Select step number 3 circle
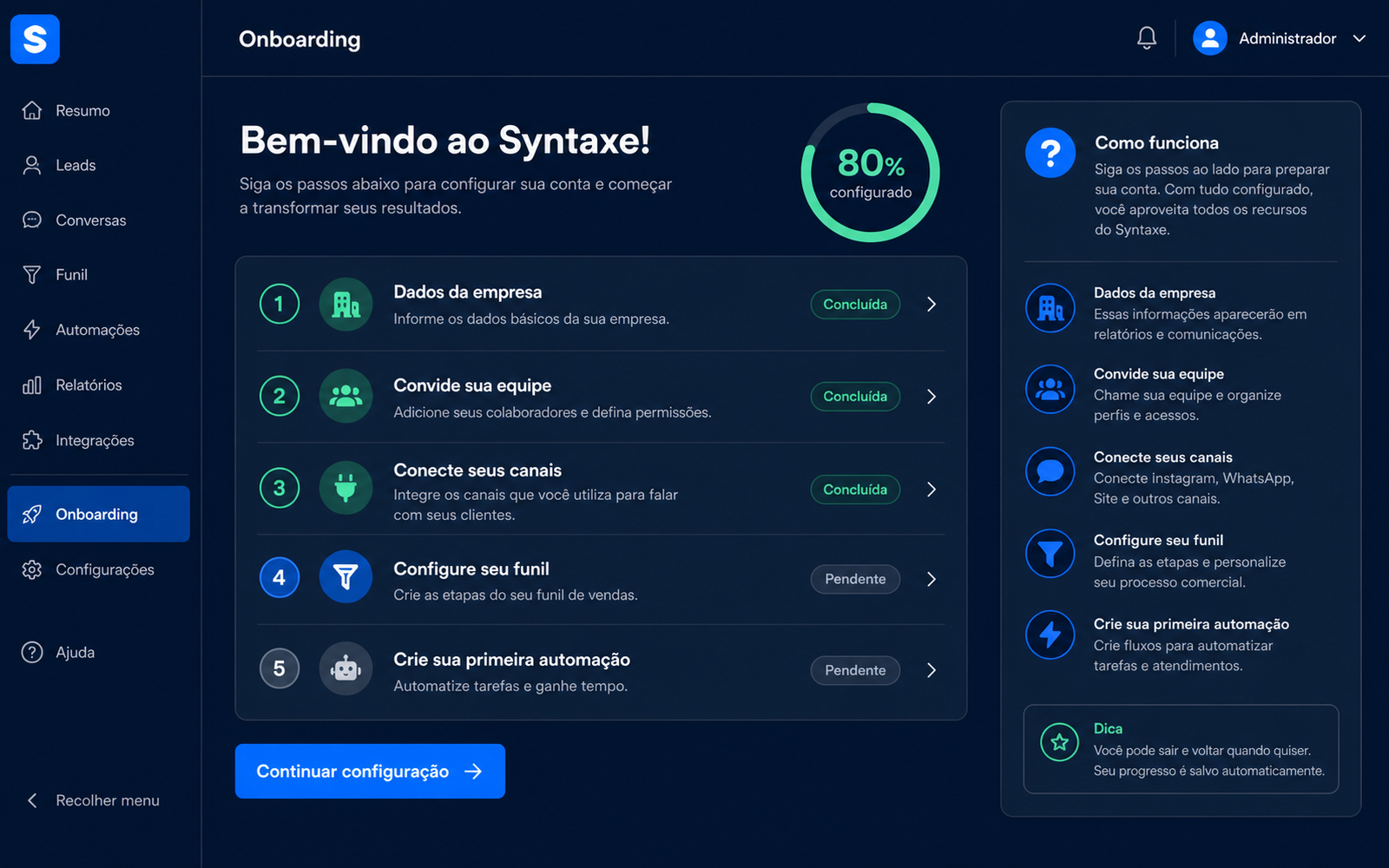1389x868 pixels. 280,489
